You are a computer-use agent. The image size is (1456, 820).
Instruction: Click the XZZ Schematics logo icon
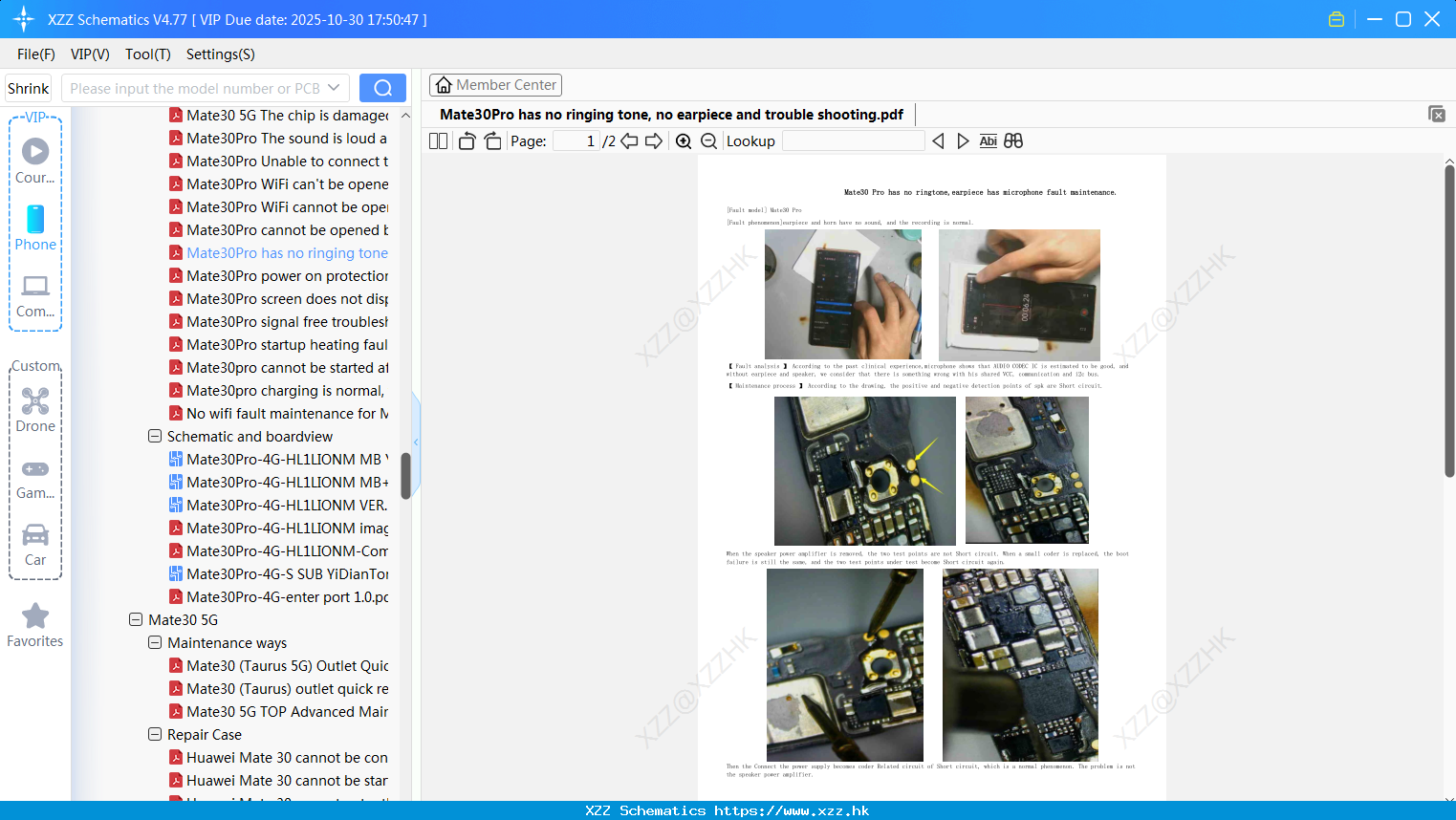[23, 19]
